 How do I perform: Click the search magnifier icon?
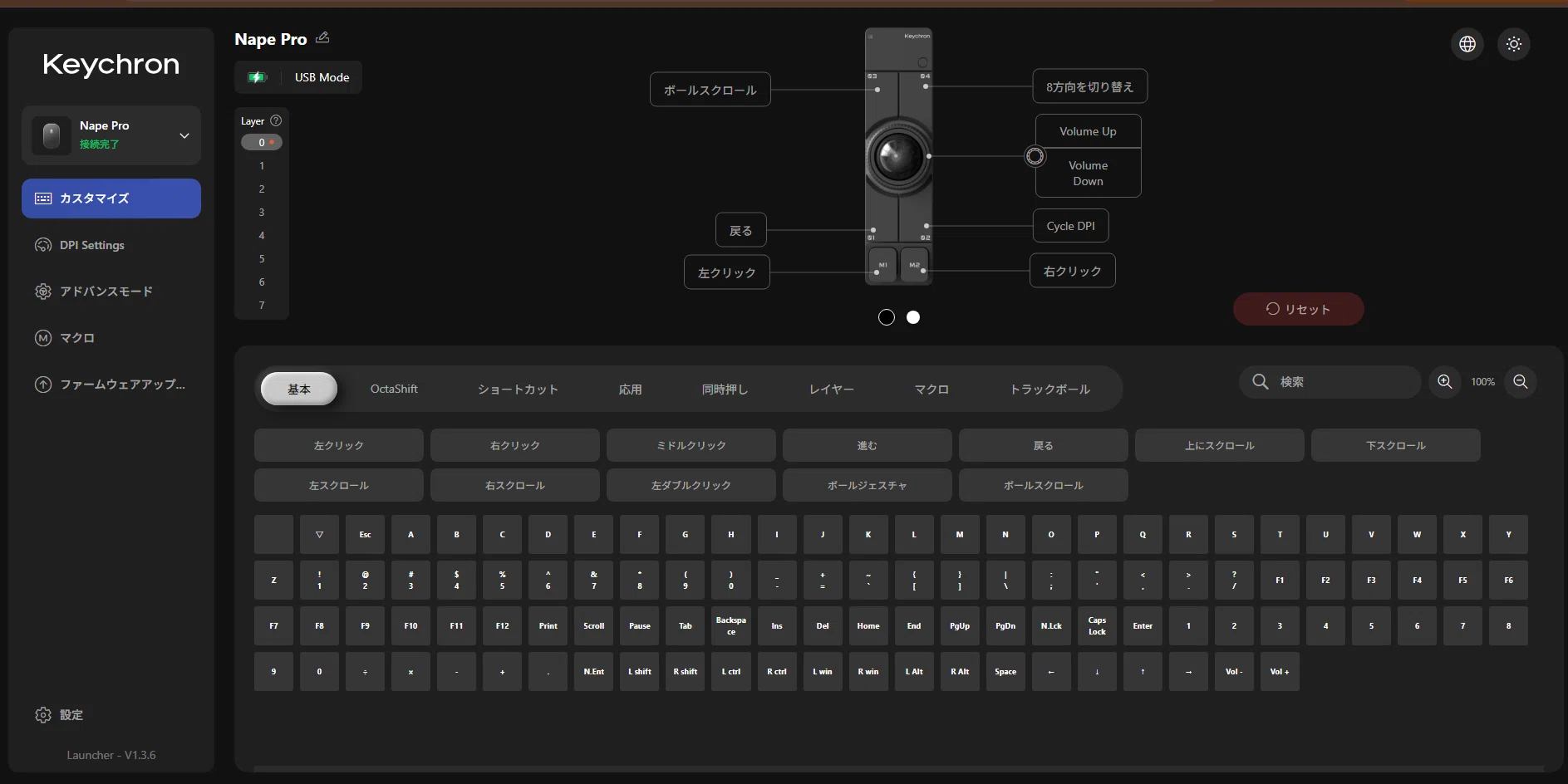coord(1261,381)
